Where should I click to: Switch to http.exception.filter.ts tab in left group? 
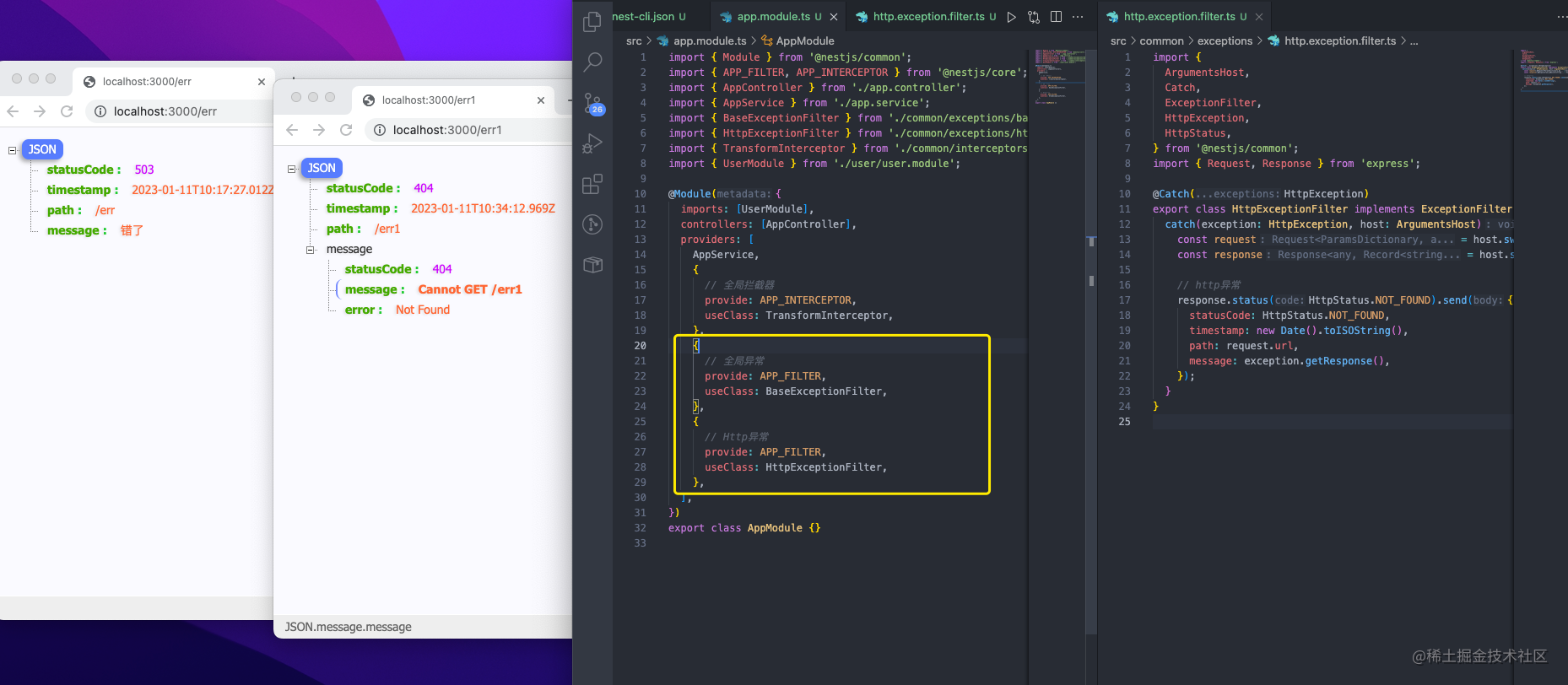coord(926,17)
